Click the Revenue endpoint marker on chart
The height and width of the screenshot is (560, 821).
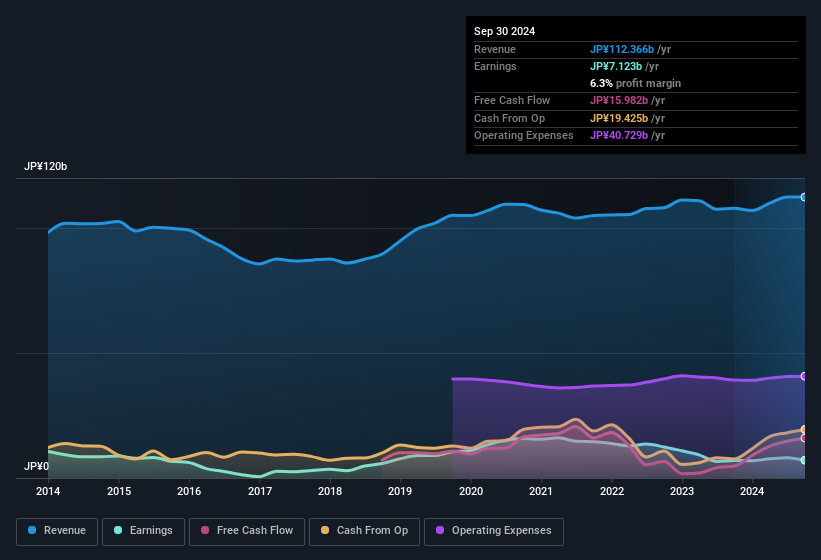804,197
